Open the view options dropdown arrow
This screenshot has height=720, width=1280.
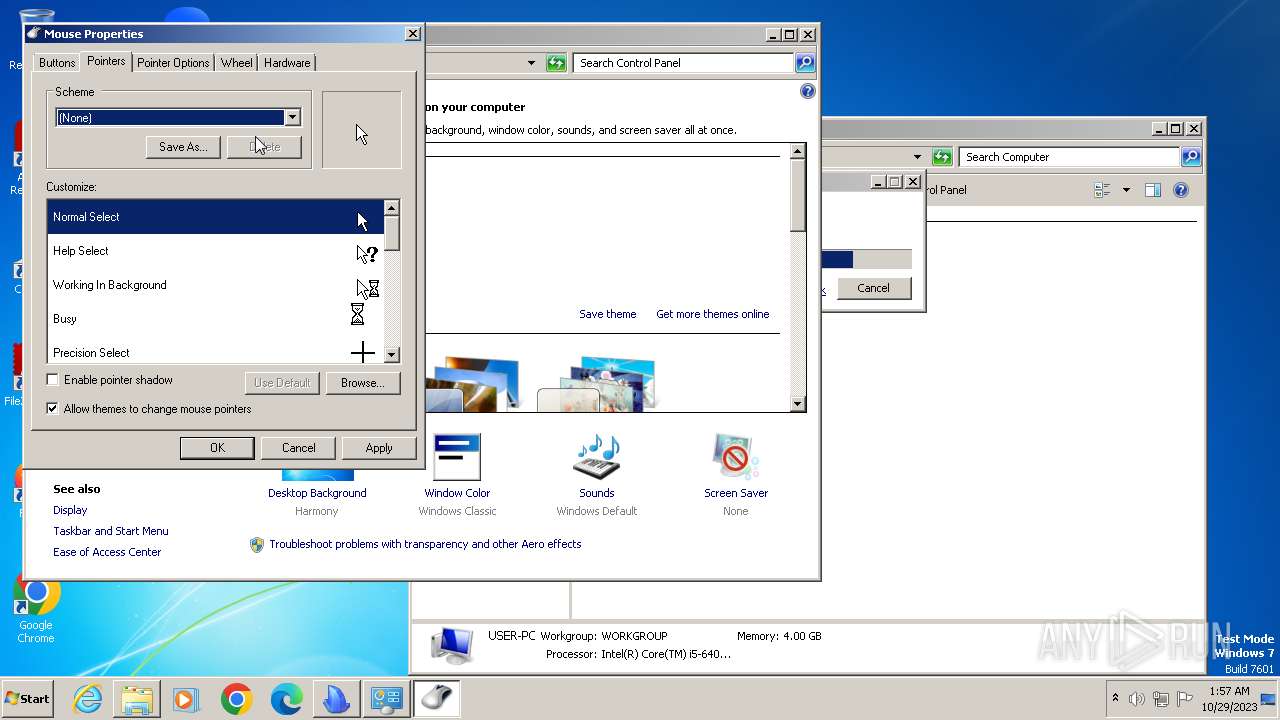click(x=1126, y=190)
